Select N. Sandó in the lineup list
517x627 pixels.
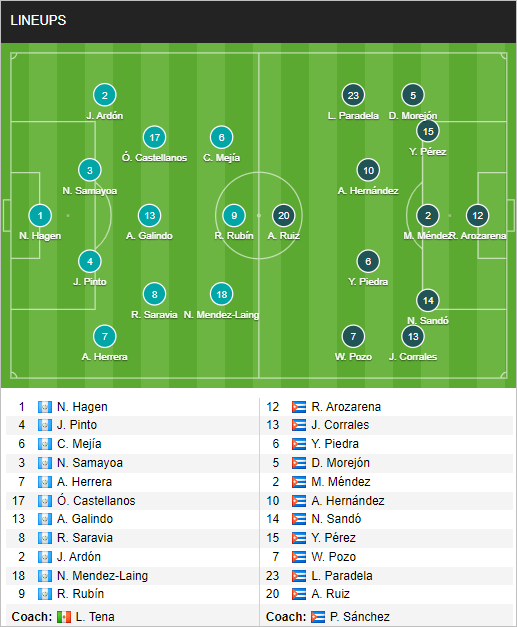pos(336,519)
